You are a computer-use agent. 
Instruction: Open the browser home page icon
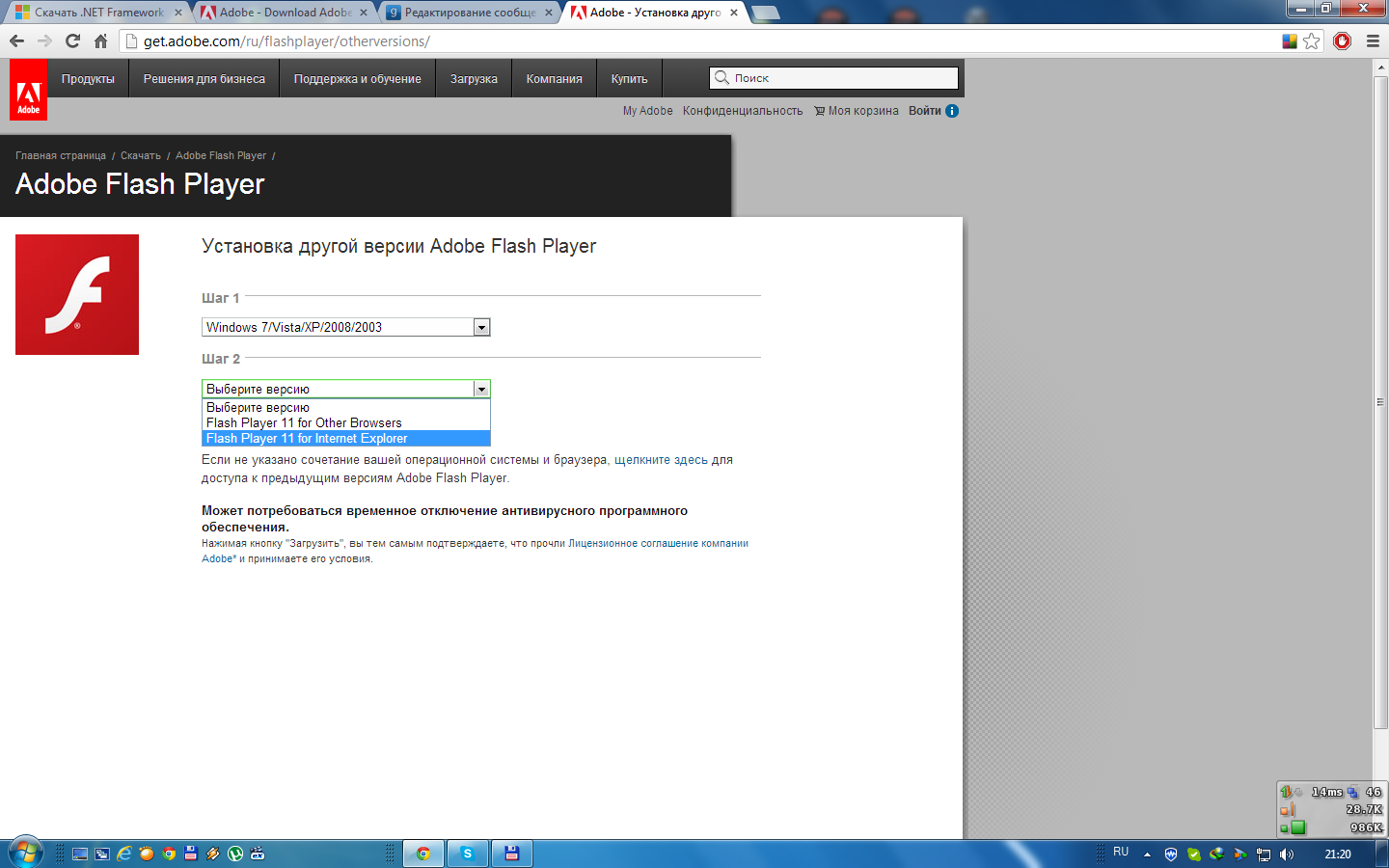coord(100,41)
